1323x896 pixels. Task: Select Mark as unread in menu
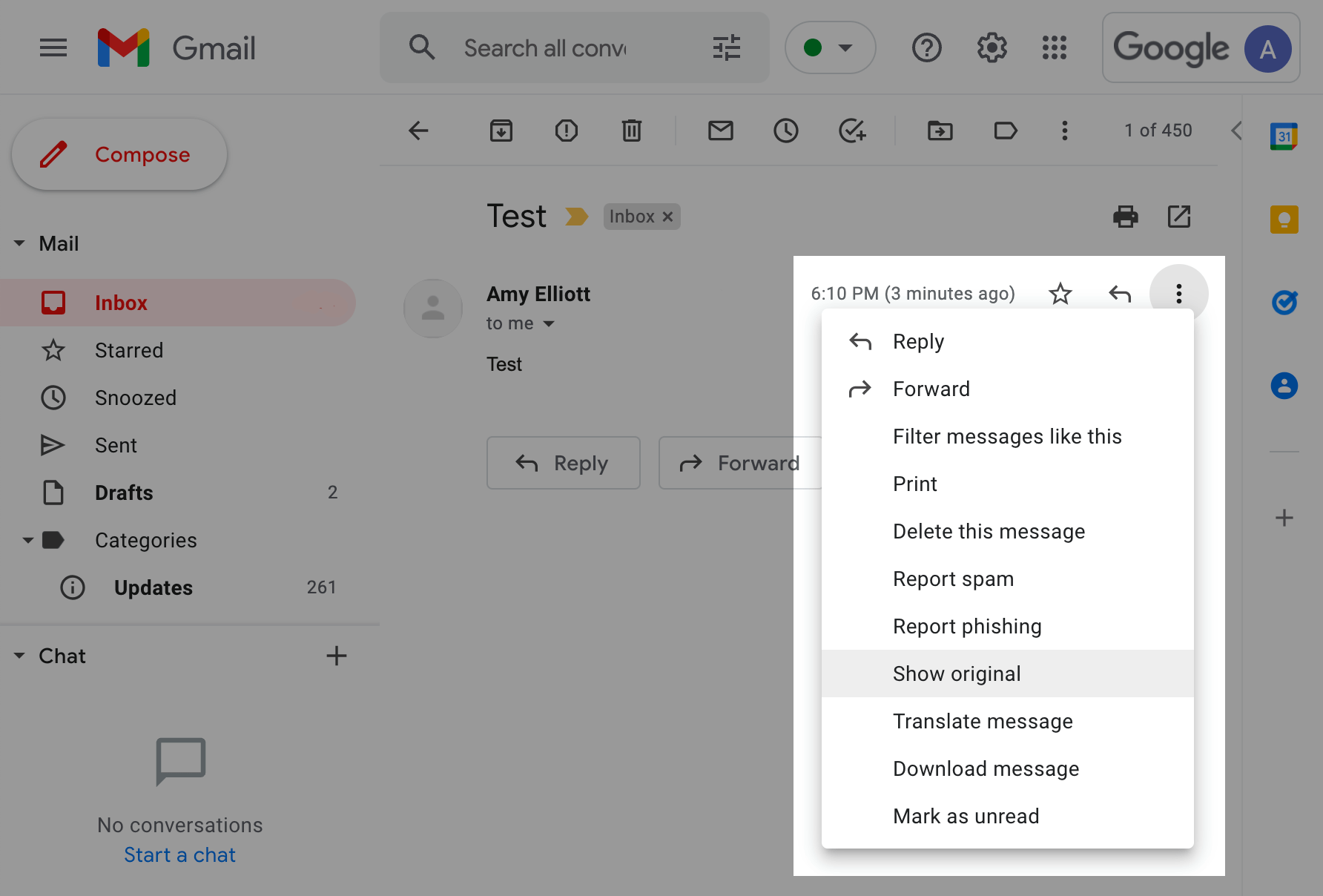(x=1007, y=816)
